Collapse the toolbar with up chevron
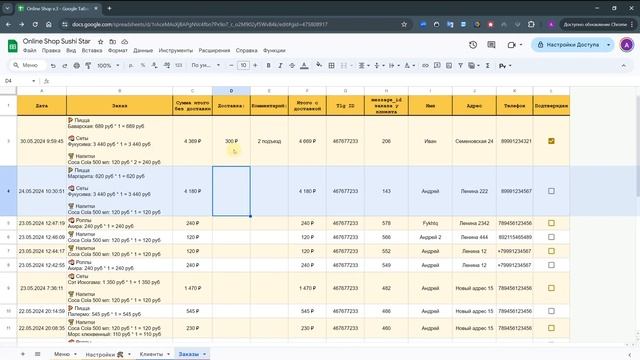The height and width of the screenshot is (360, 640). tap(623, 65)
